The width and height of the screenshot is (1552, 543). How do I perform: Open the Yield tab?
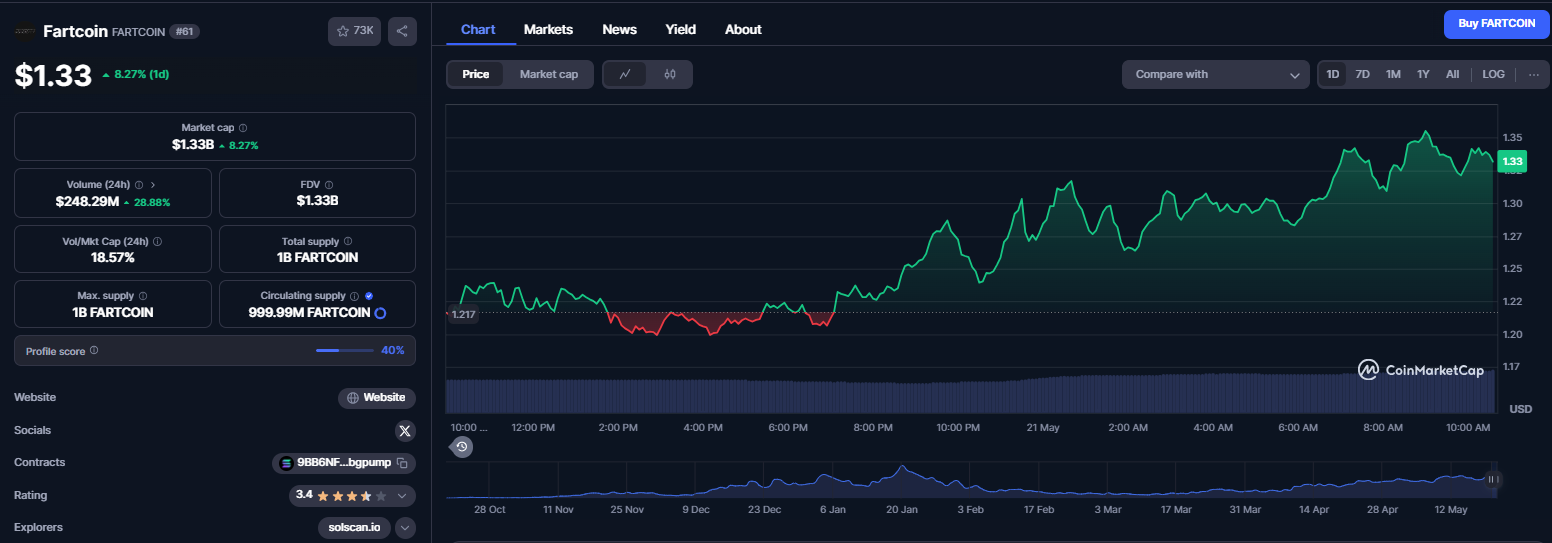(681, 30)
